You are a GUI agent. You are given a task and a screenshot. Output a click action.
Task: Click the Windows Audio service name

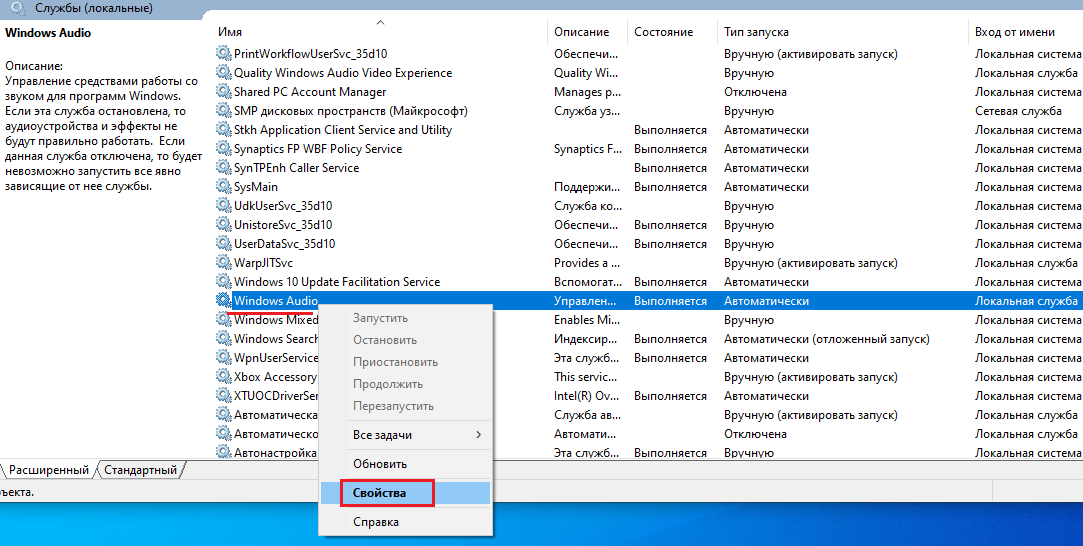[x=276, y=300]
